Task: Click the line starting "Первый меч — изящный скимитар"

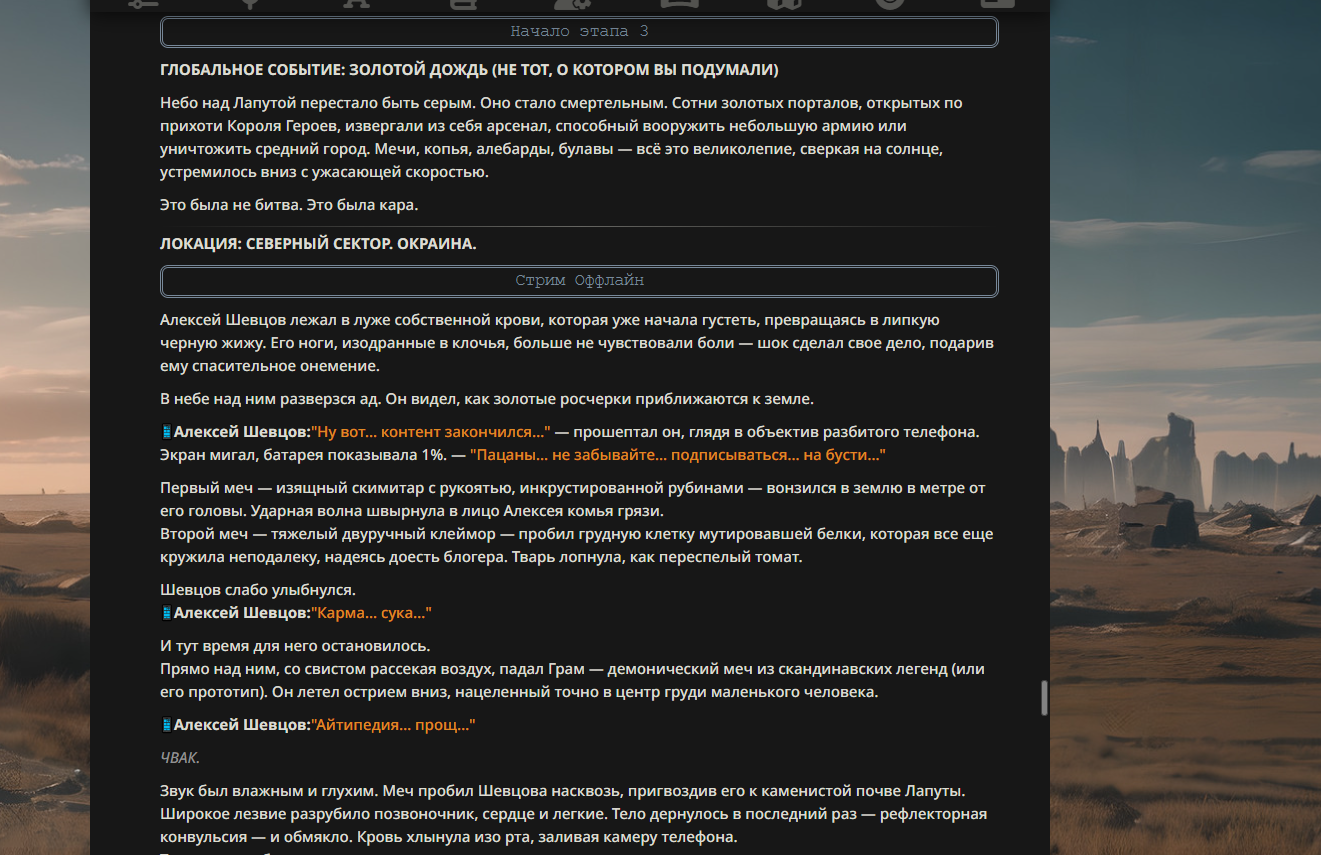Action: point(573,499)
